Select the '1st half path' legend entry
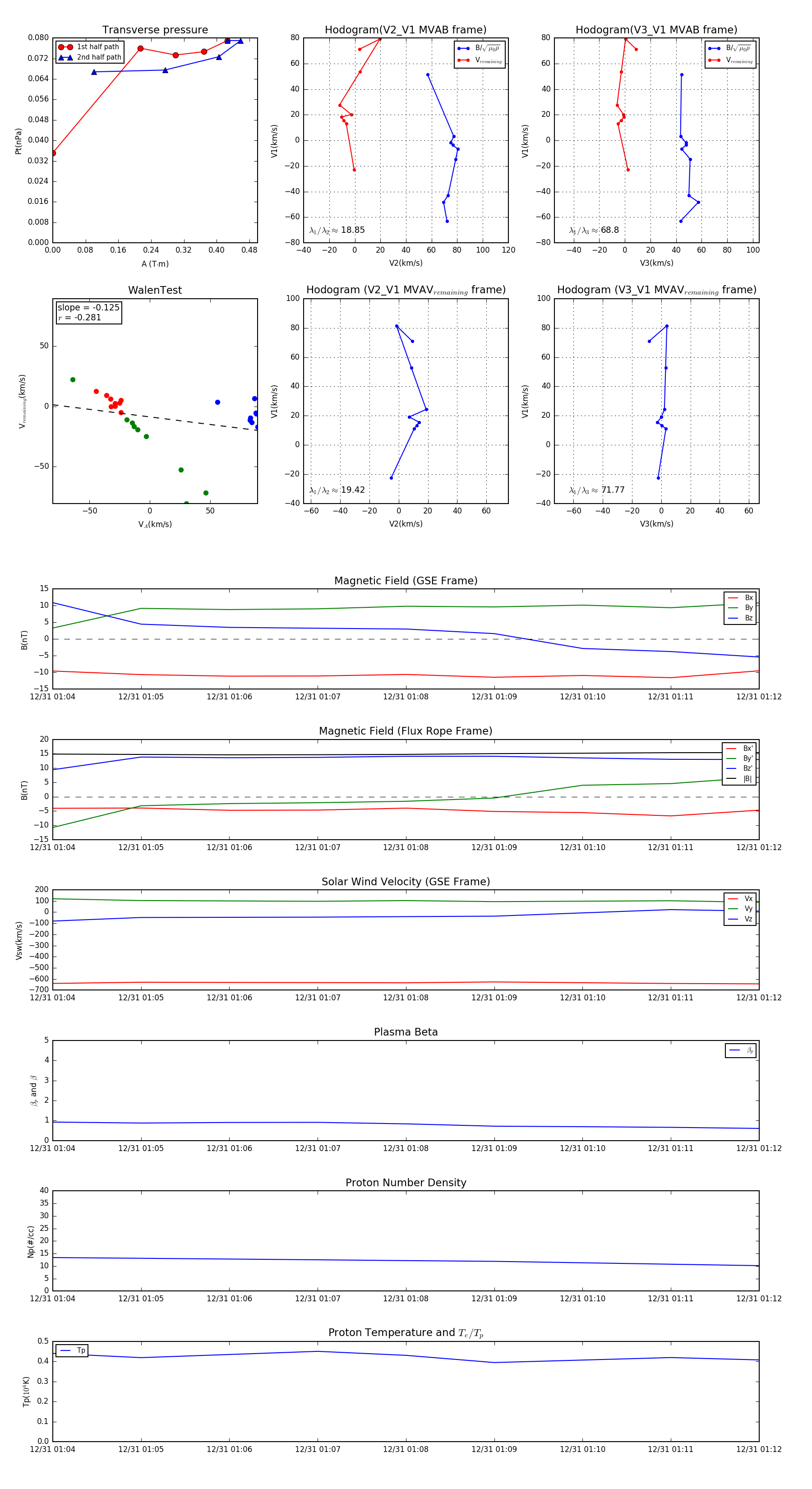The height and width of the screenshot is (1489, 812). pos(90,47)
